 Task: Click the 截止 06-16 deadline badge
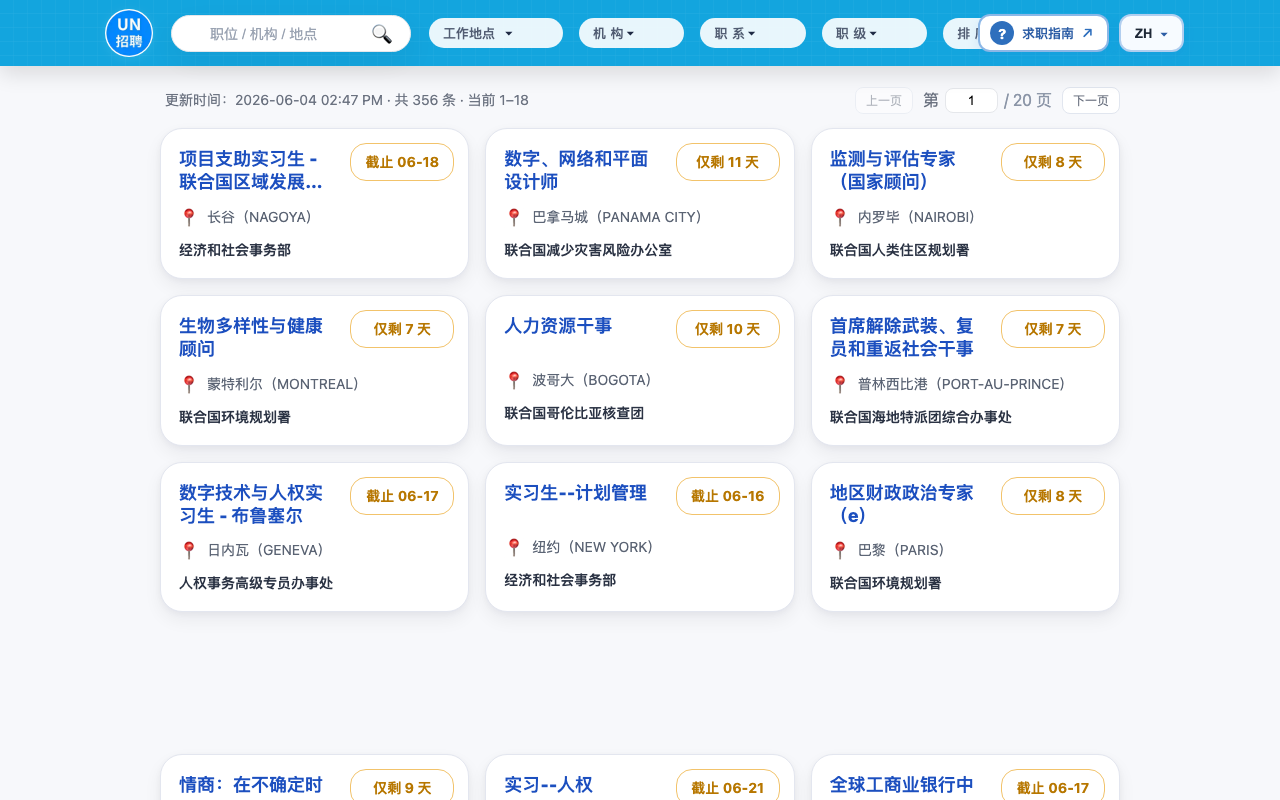click(x=728, y=496)
